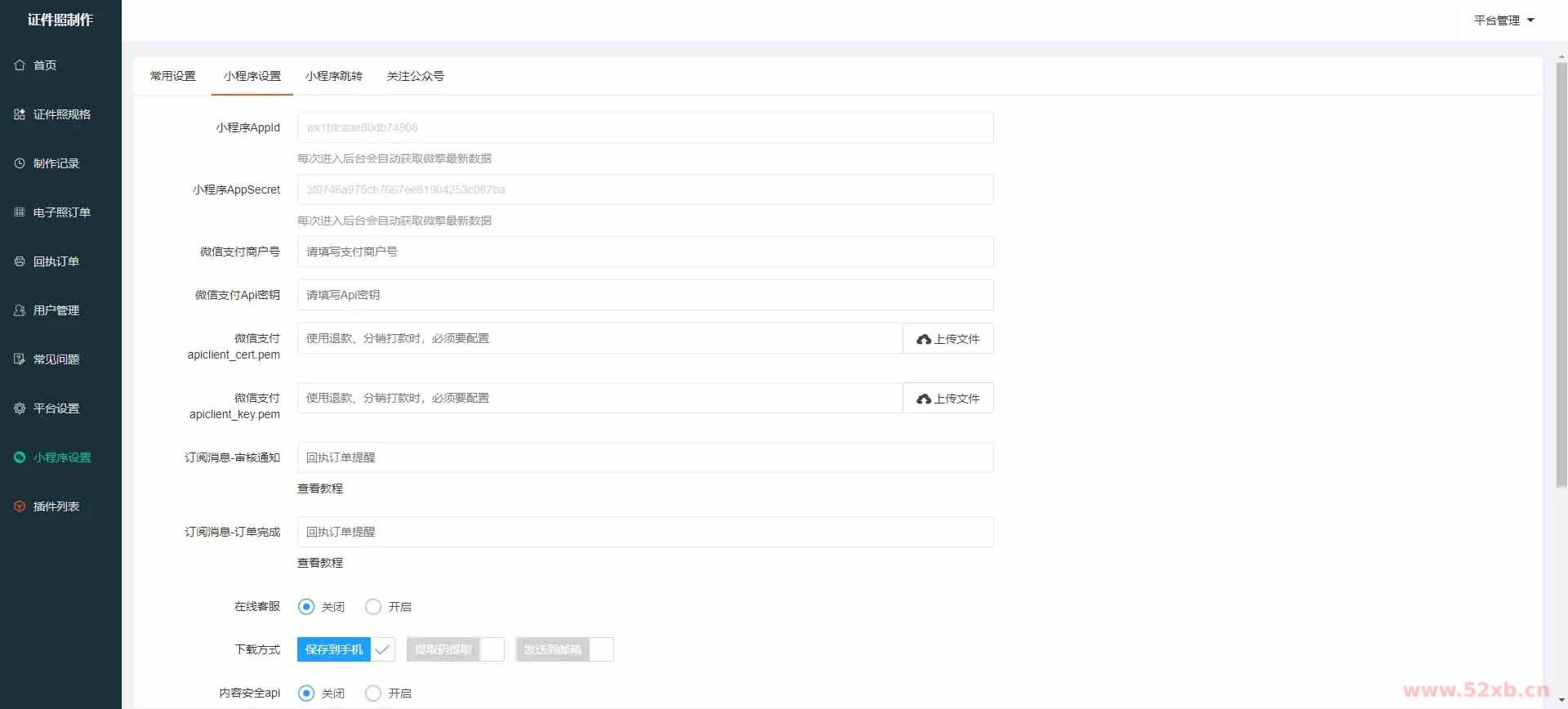The image size is (1568, 709).
Task: Open 证件照规格 via its grid icon
Action: point(20,114)
